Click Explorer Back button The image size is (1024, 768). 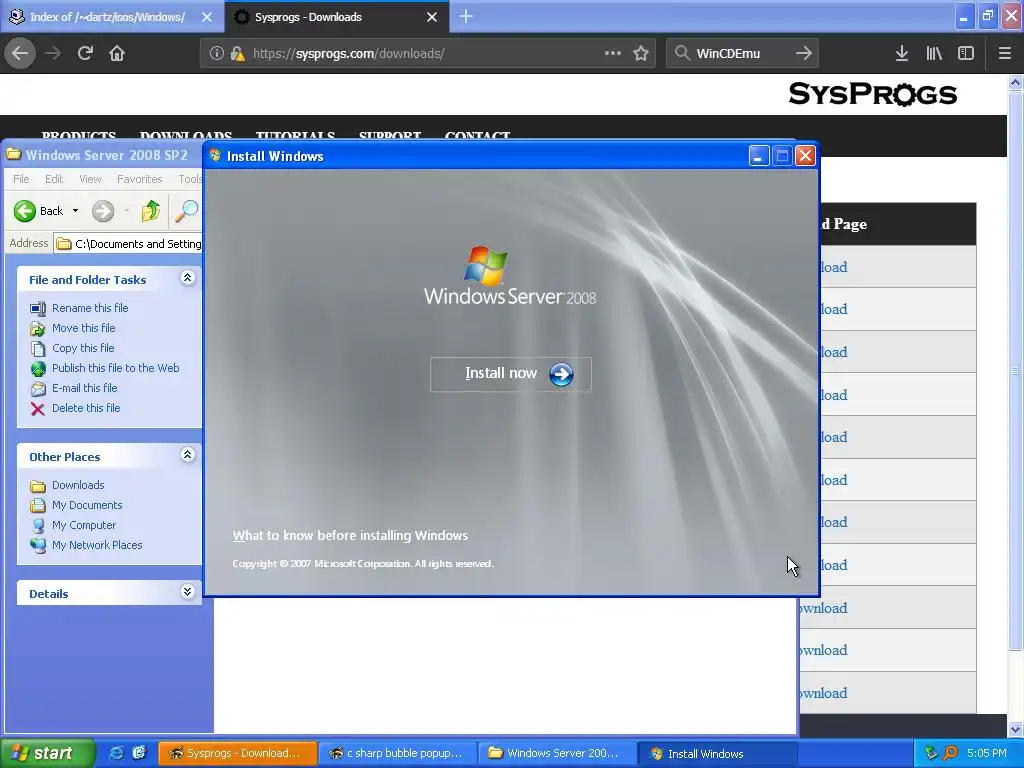click(39, 211)
